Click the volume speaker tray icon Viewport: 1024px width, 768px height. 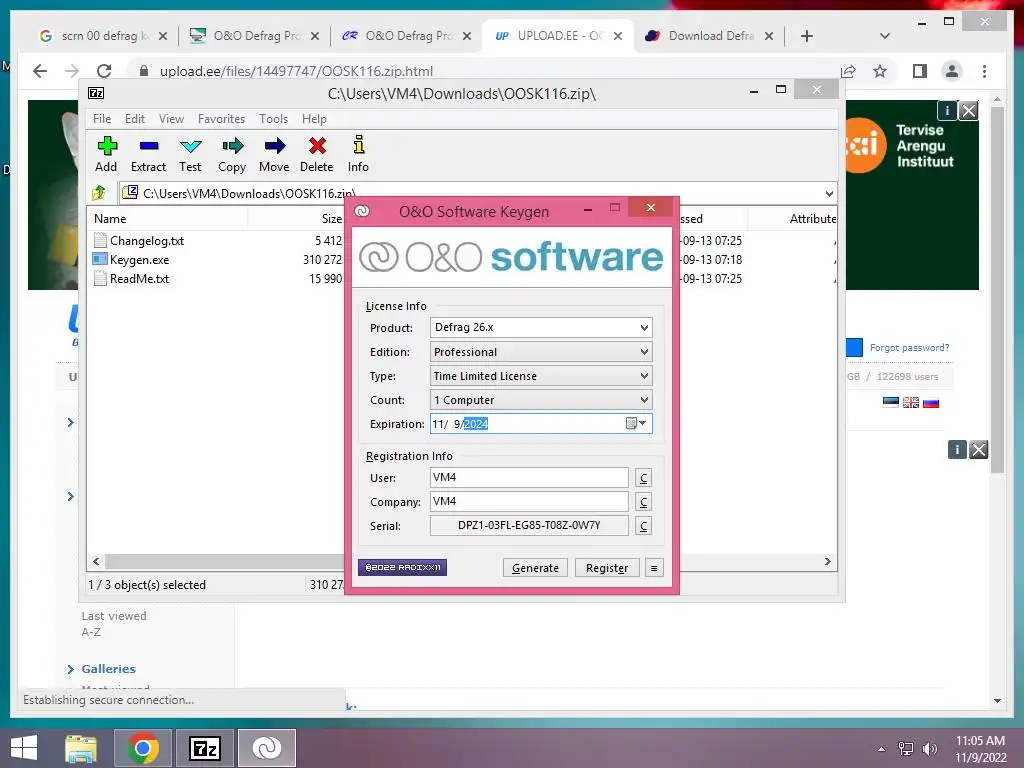click(930, 749)
